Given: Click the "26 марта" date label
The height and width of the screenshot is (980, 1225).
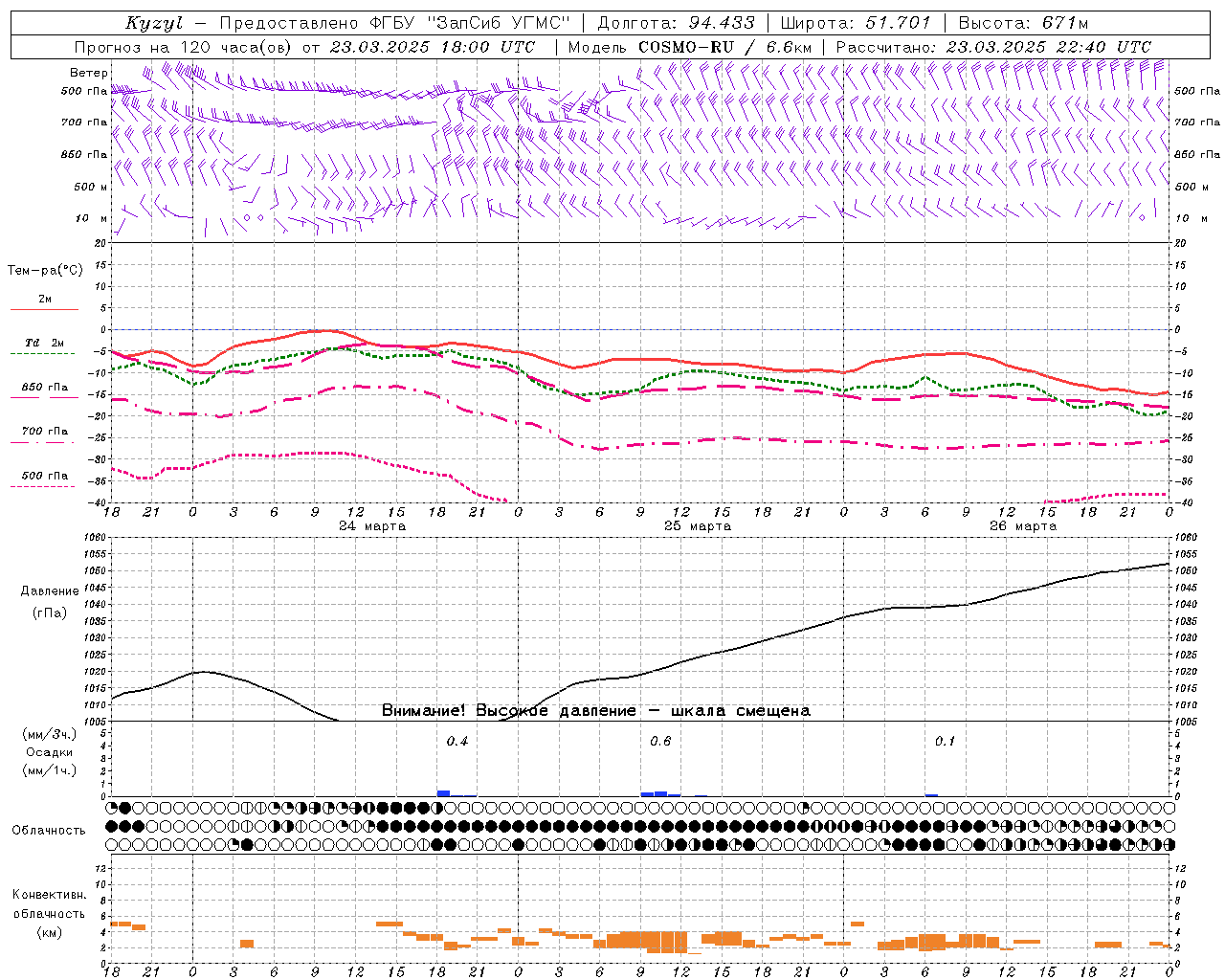Looking at the screenshot, I should [x=1023, y=526].
